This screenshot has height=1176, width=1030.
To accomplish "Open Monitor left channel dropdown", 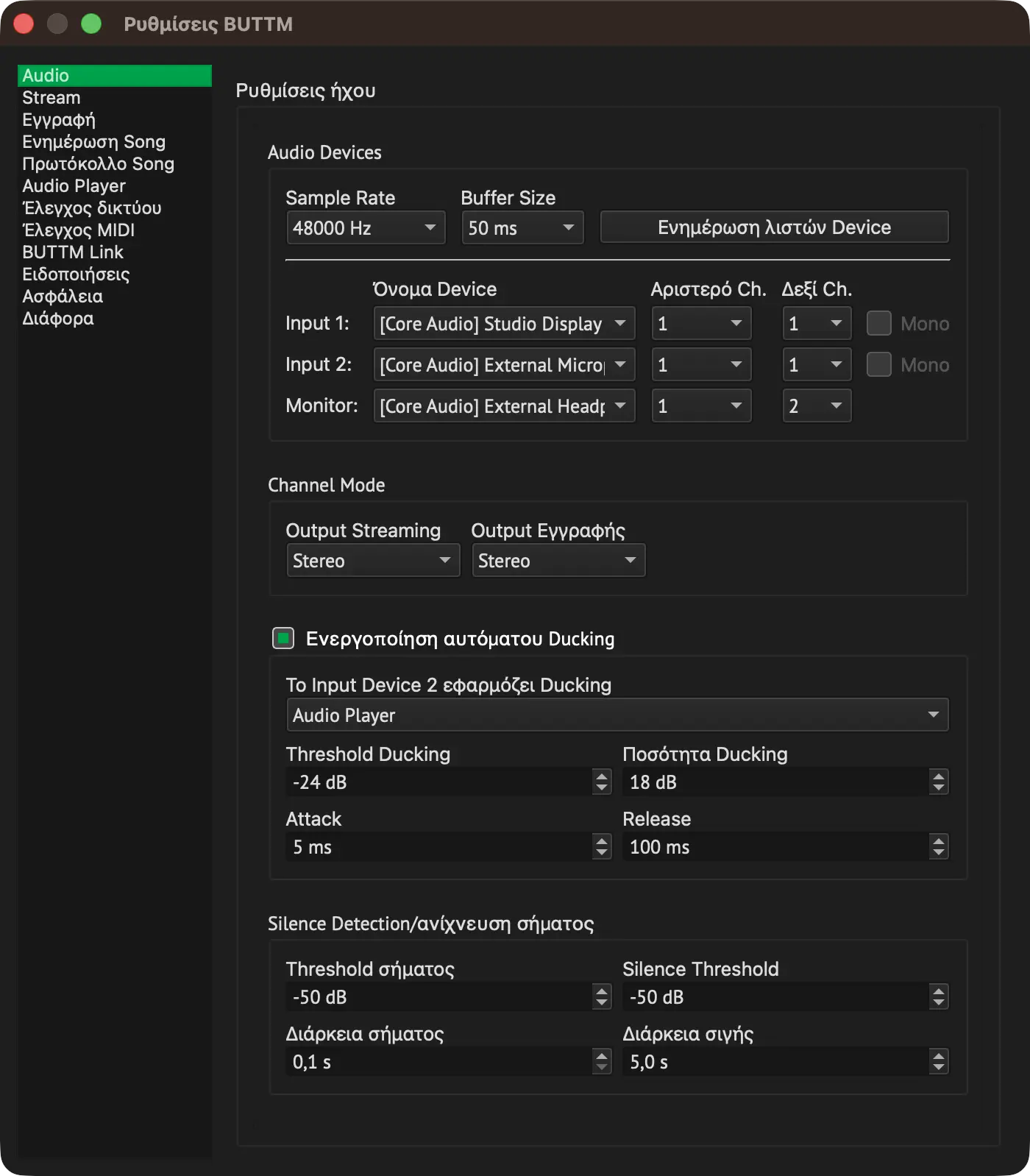I will 701,406.
